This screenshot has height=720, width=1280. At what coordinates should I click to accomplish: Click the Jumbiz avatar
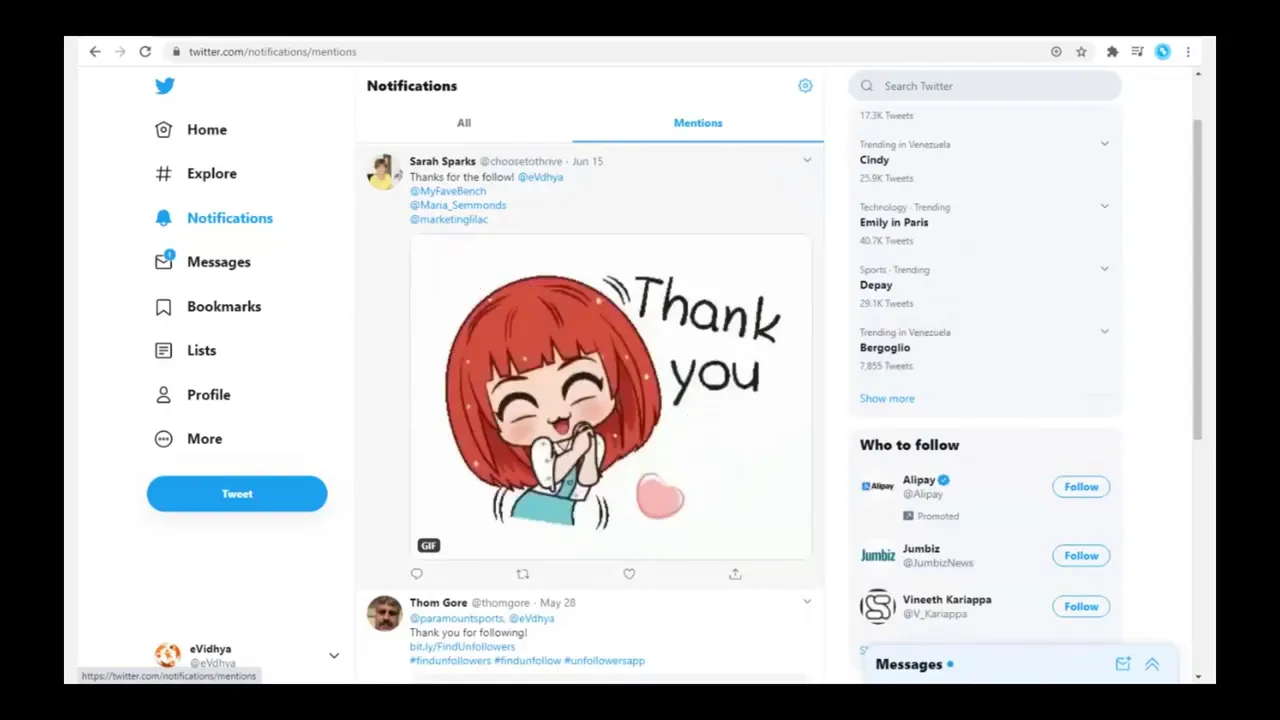coord(877,556)
